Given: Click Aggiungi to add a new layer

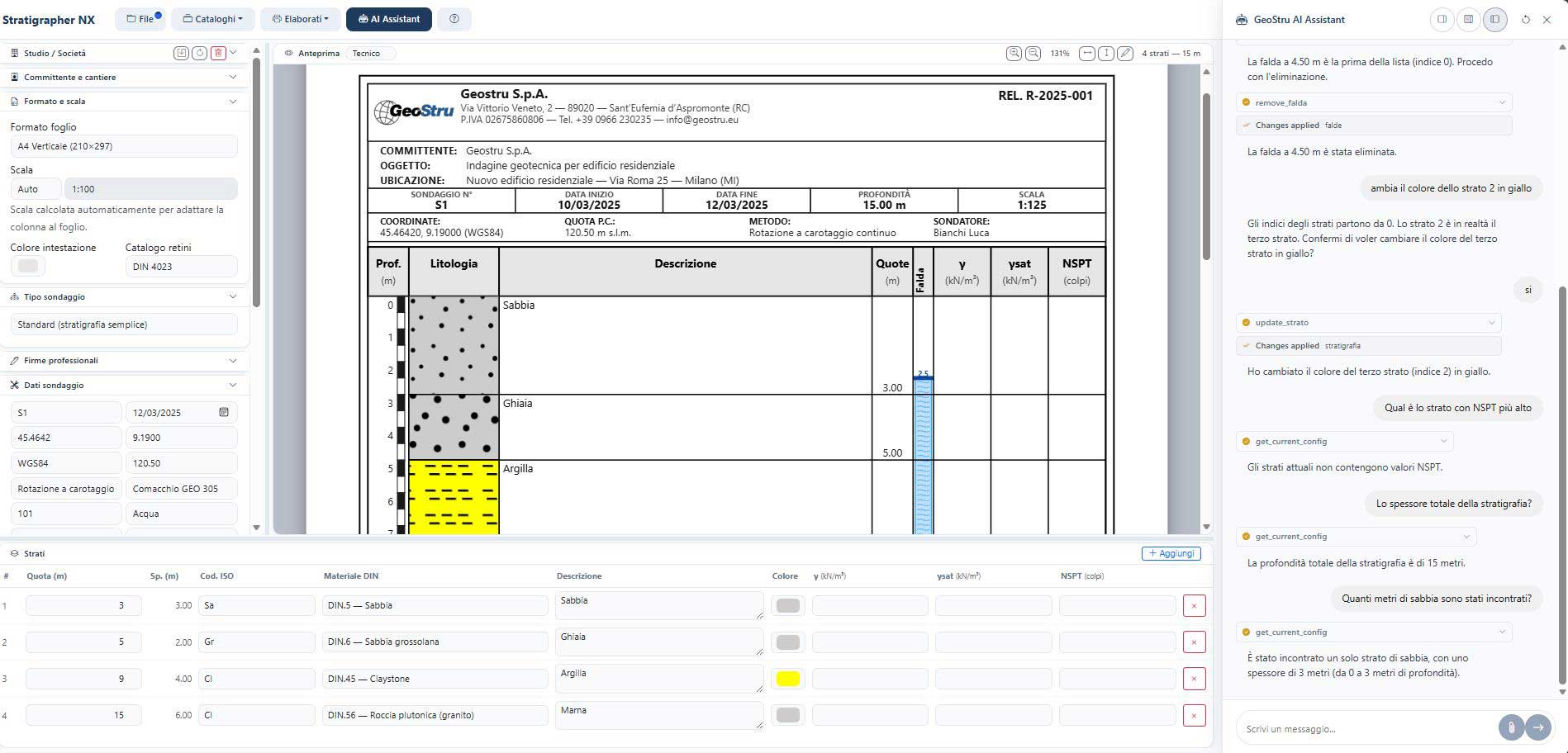Looking at the screenshot, I should tap(1171, 553).
